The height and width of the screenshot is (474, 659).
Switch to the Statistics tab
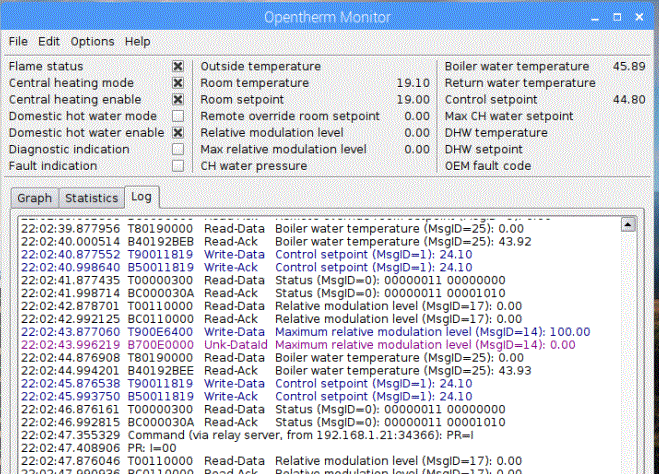(92, 198)
